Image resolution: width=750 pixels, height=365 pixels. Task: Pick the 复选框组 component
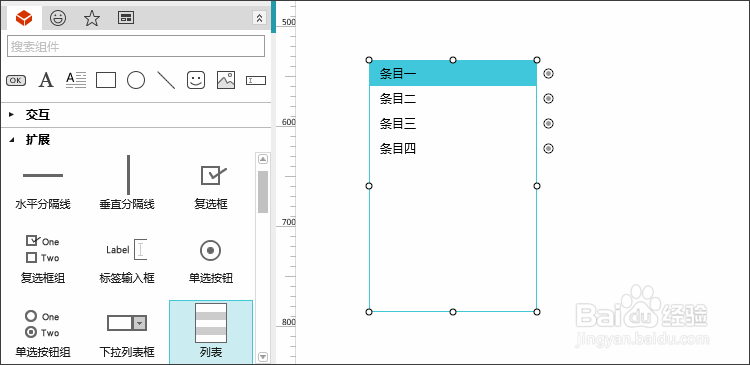point(43,258)
